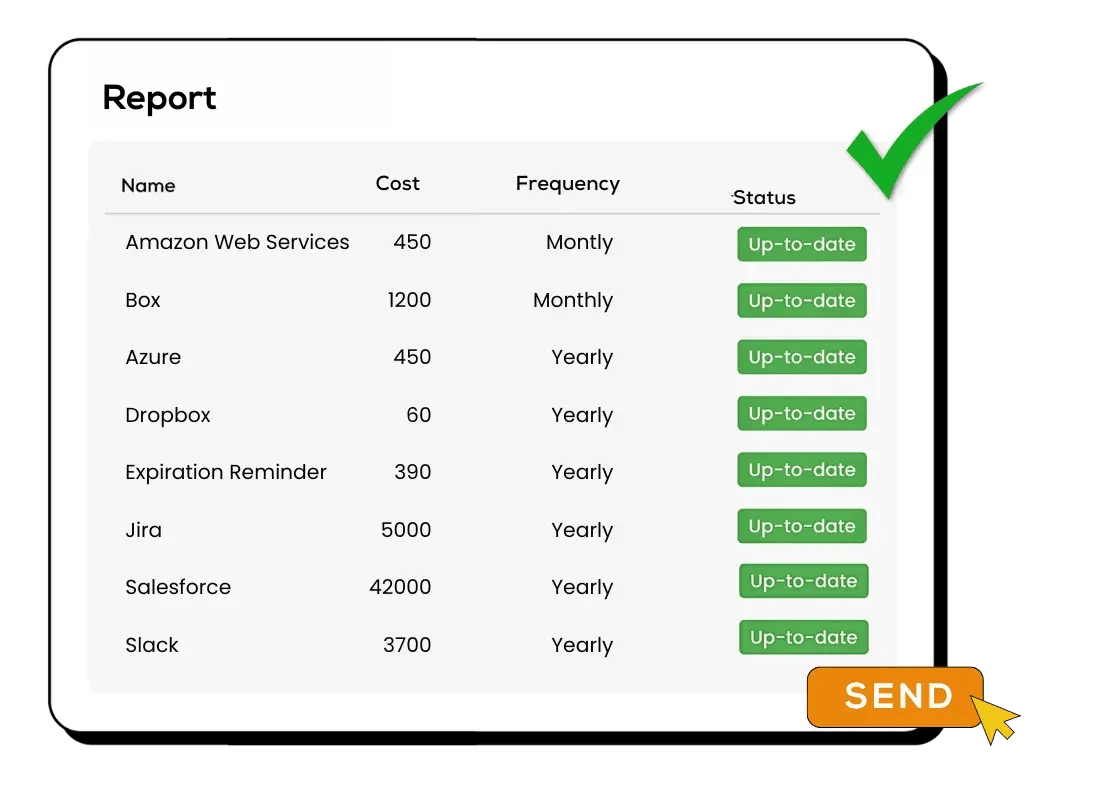The image size is (1100, 785).
Task: Click the Up-to-date status for Slack
Action: click(804, 637)
